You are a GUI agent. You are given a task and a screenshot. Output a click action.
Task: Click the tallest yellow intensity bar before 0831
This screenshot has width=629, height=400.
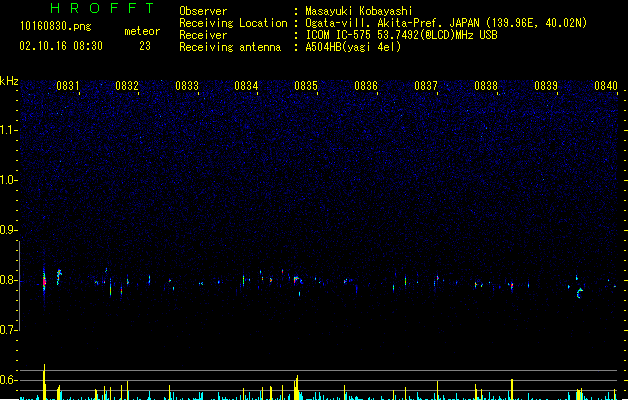point(44,382)
